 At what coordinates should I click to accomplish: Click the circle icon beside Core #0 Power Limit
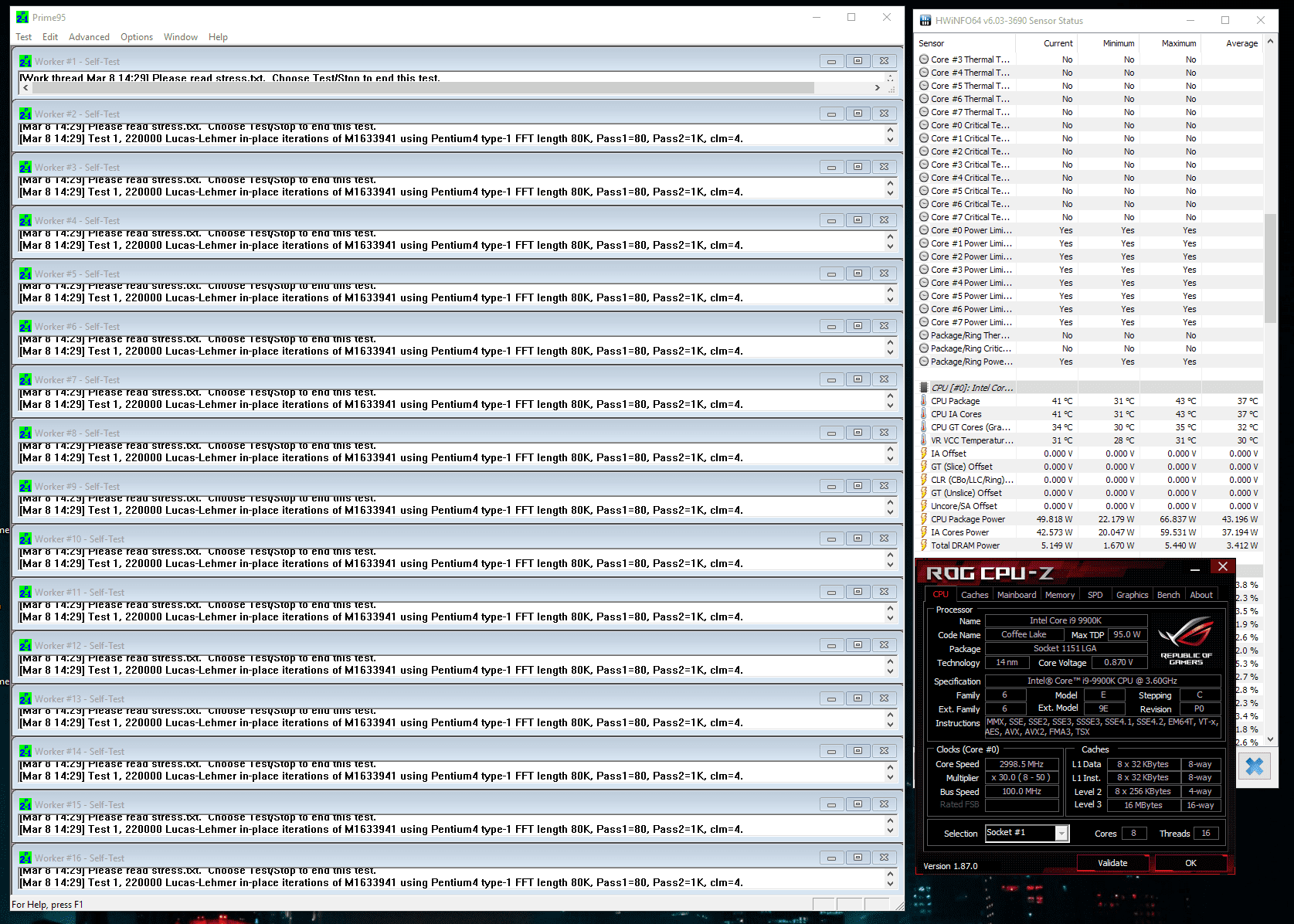tap(924, 230)
